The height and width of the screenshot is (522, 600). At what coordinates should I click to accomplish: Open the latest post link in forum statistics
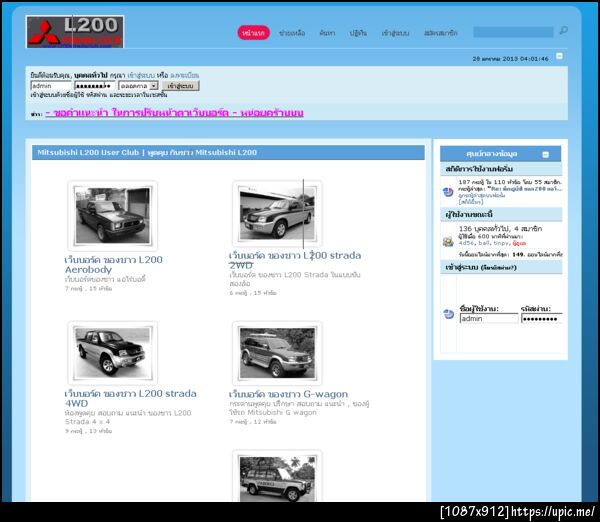tap(524, 189)
